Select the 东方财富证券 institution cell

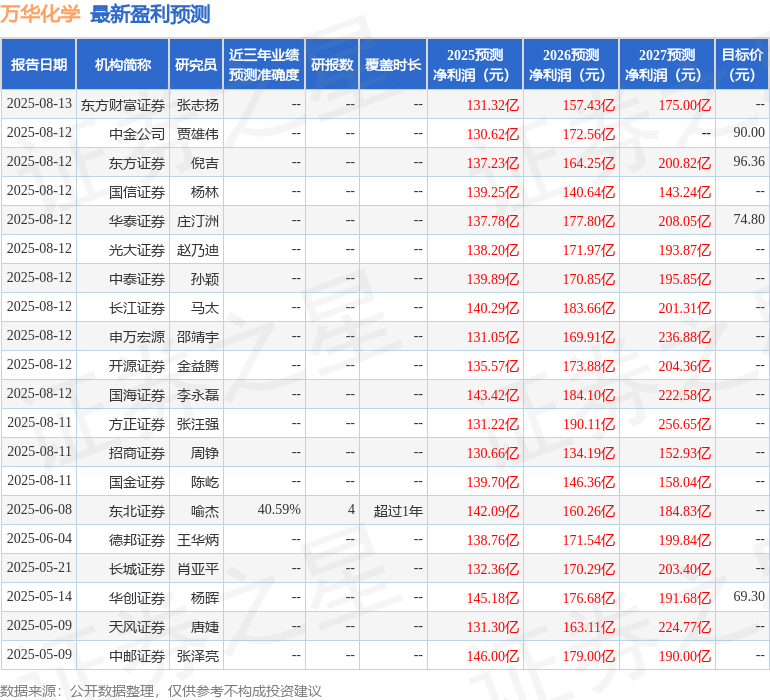coord(123,105)
